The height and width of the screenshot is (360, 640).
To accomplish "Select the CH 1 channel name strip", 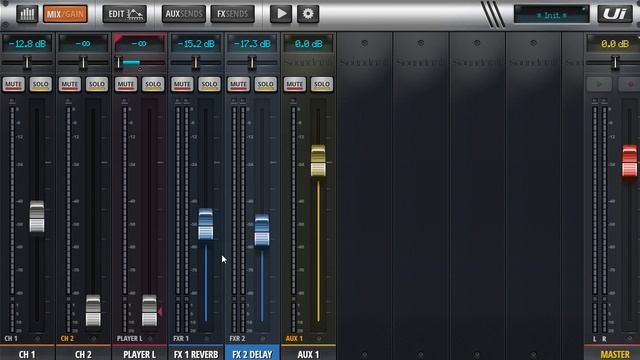I will (x=27, y=353).
